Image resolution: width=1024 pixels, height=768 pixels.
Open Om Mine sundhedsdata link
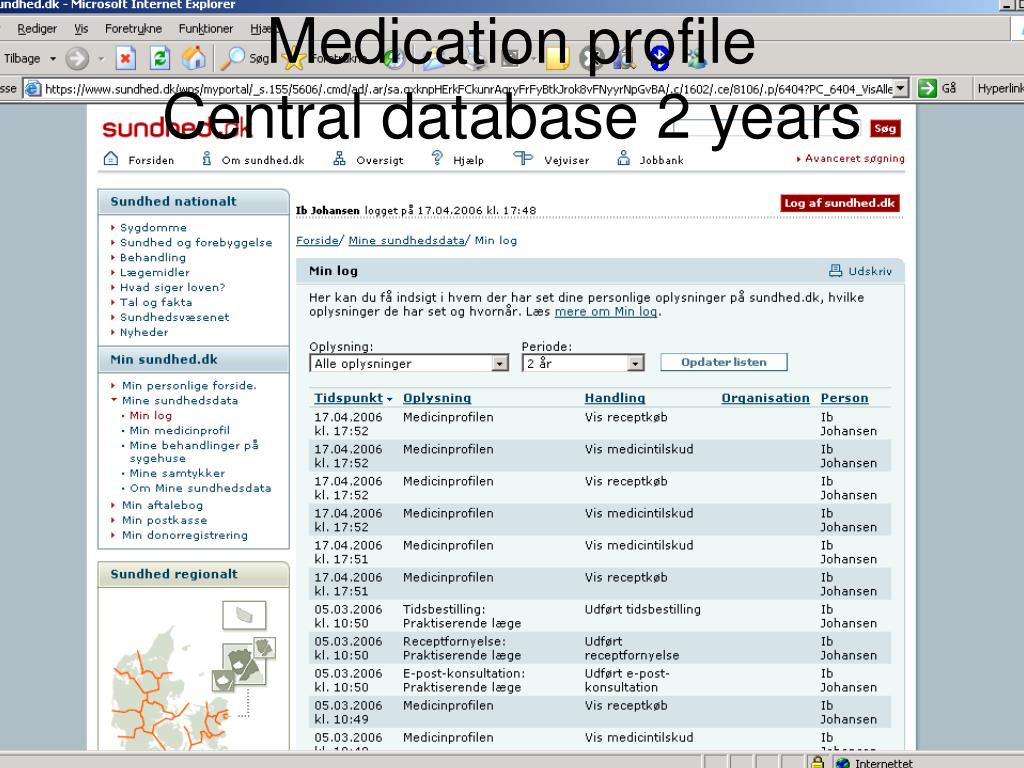(200, 488)
